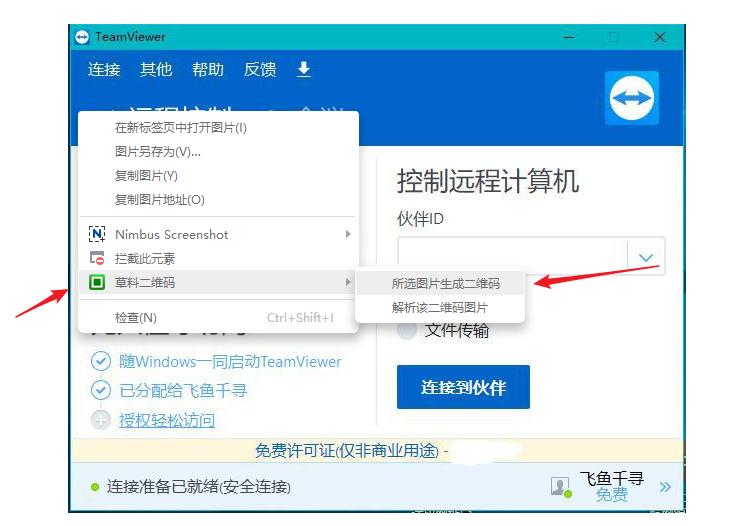730x526 pixels.
Task: Expand the contacts panel with double chevron
Action: (x=665, y=487)
